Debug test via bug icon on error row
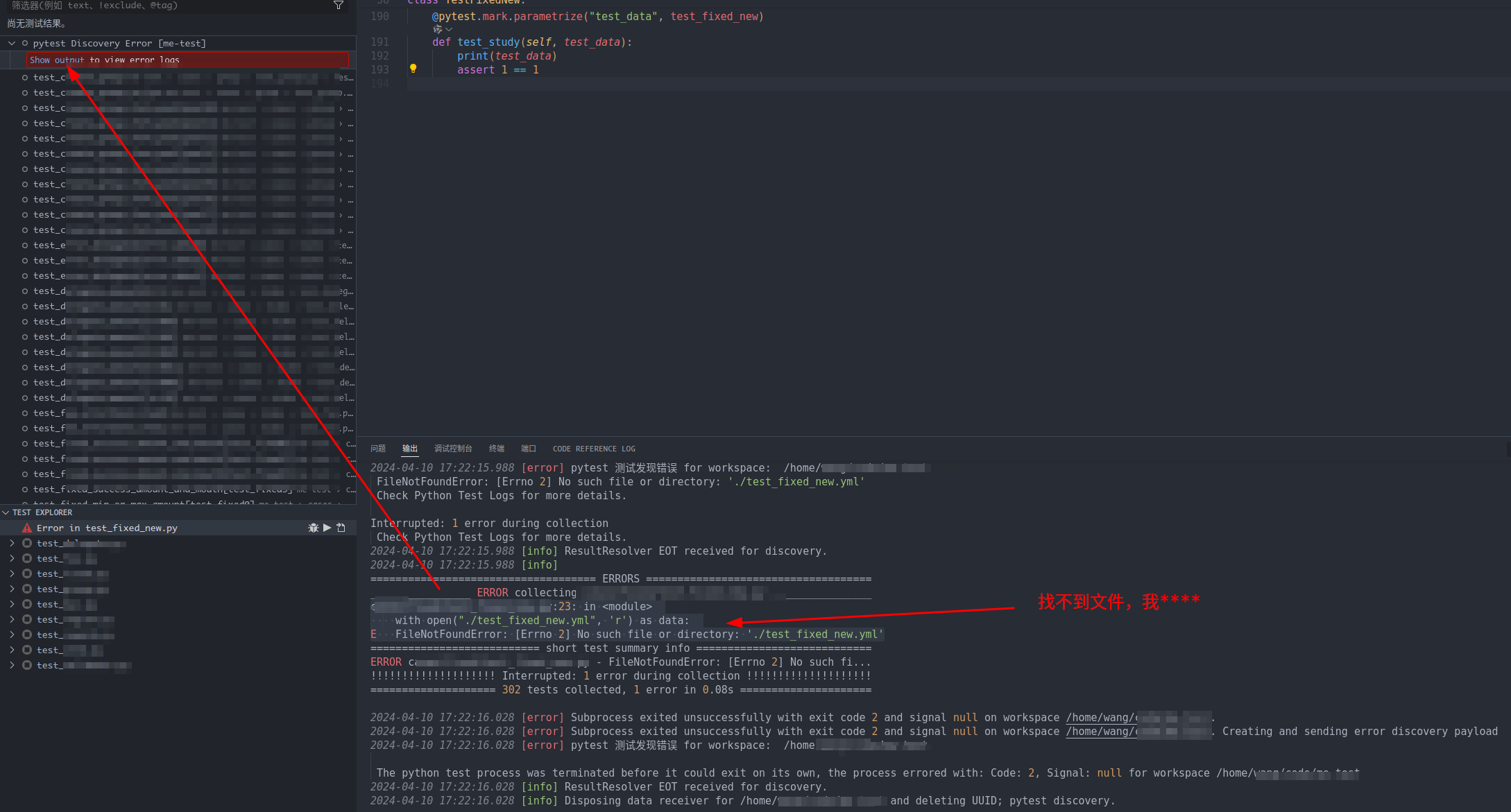Image resolution: width=1511 pixels, height=812 pixels. [x=314, y=528]
